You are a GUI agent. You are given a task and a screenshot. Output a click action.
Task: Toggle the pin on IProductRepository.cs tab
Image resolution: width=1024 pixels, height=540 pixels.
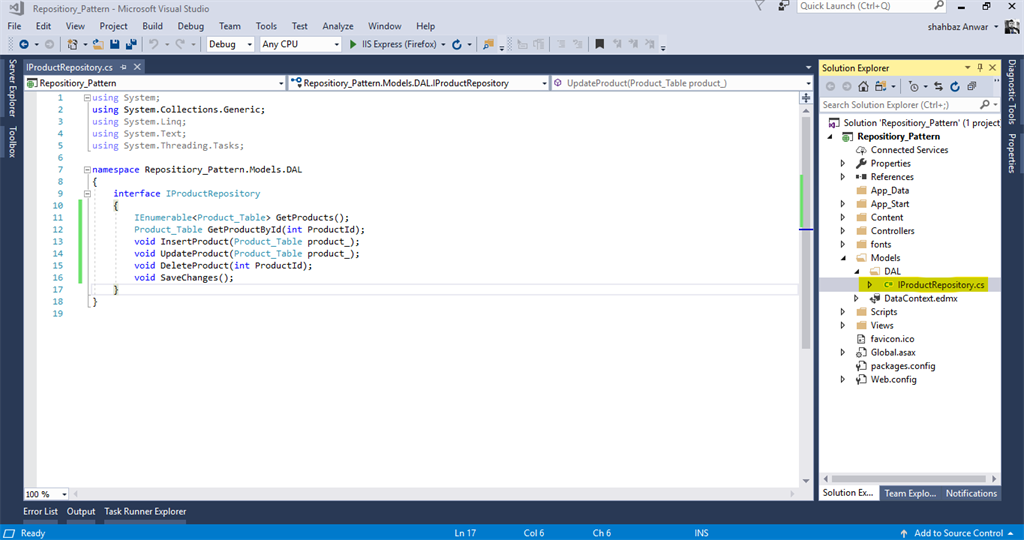123,67
